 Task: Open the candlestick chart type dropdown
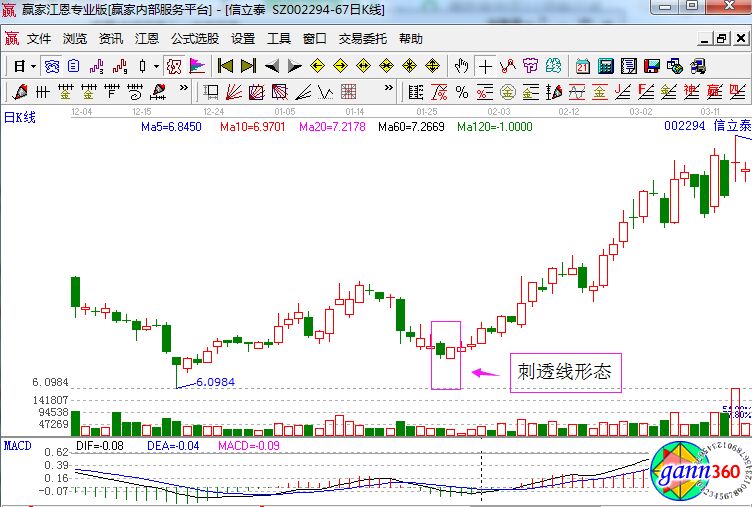pos(156,66)
